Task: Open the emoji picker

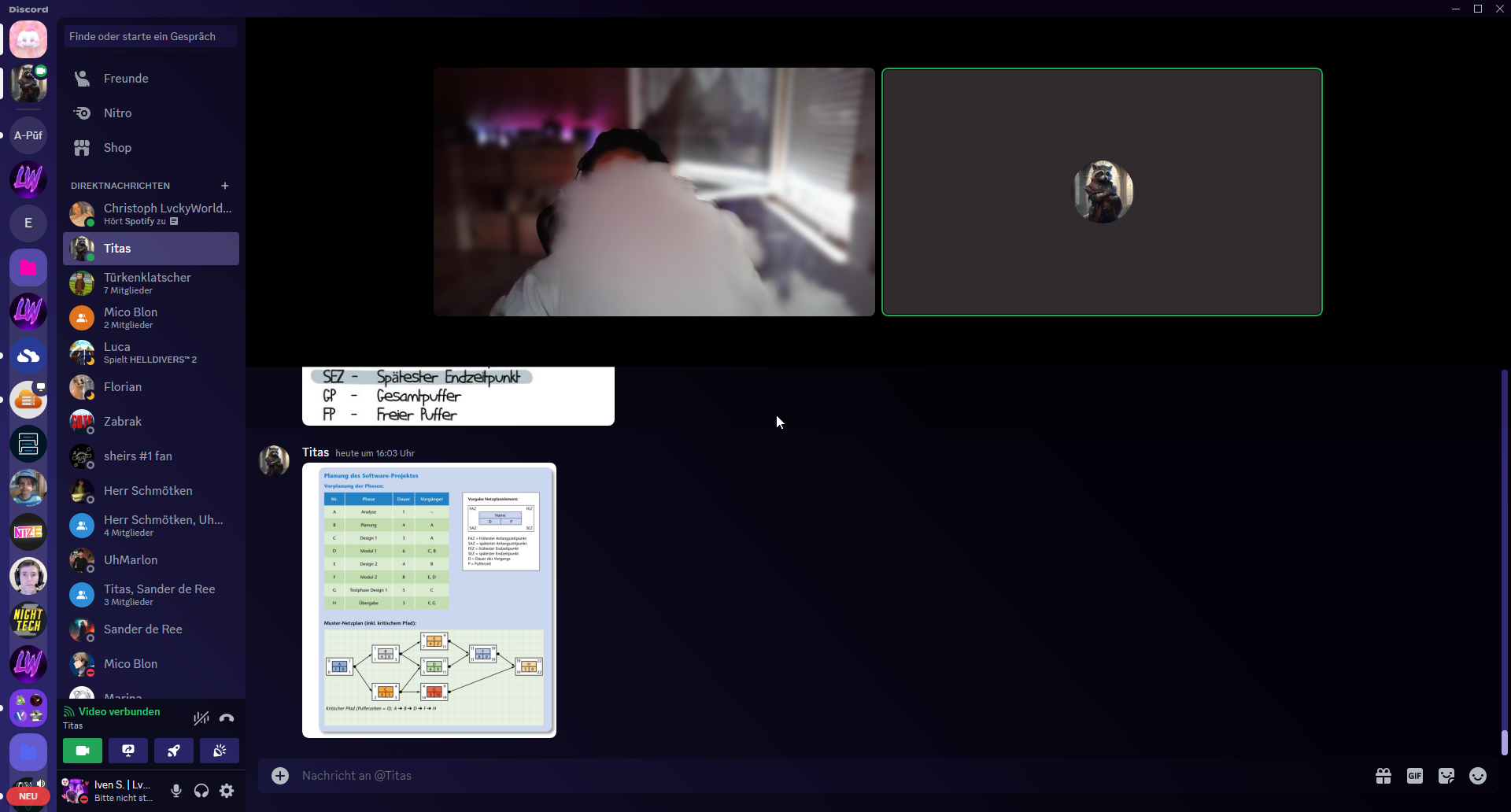Action: [1478, 776]
